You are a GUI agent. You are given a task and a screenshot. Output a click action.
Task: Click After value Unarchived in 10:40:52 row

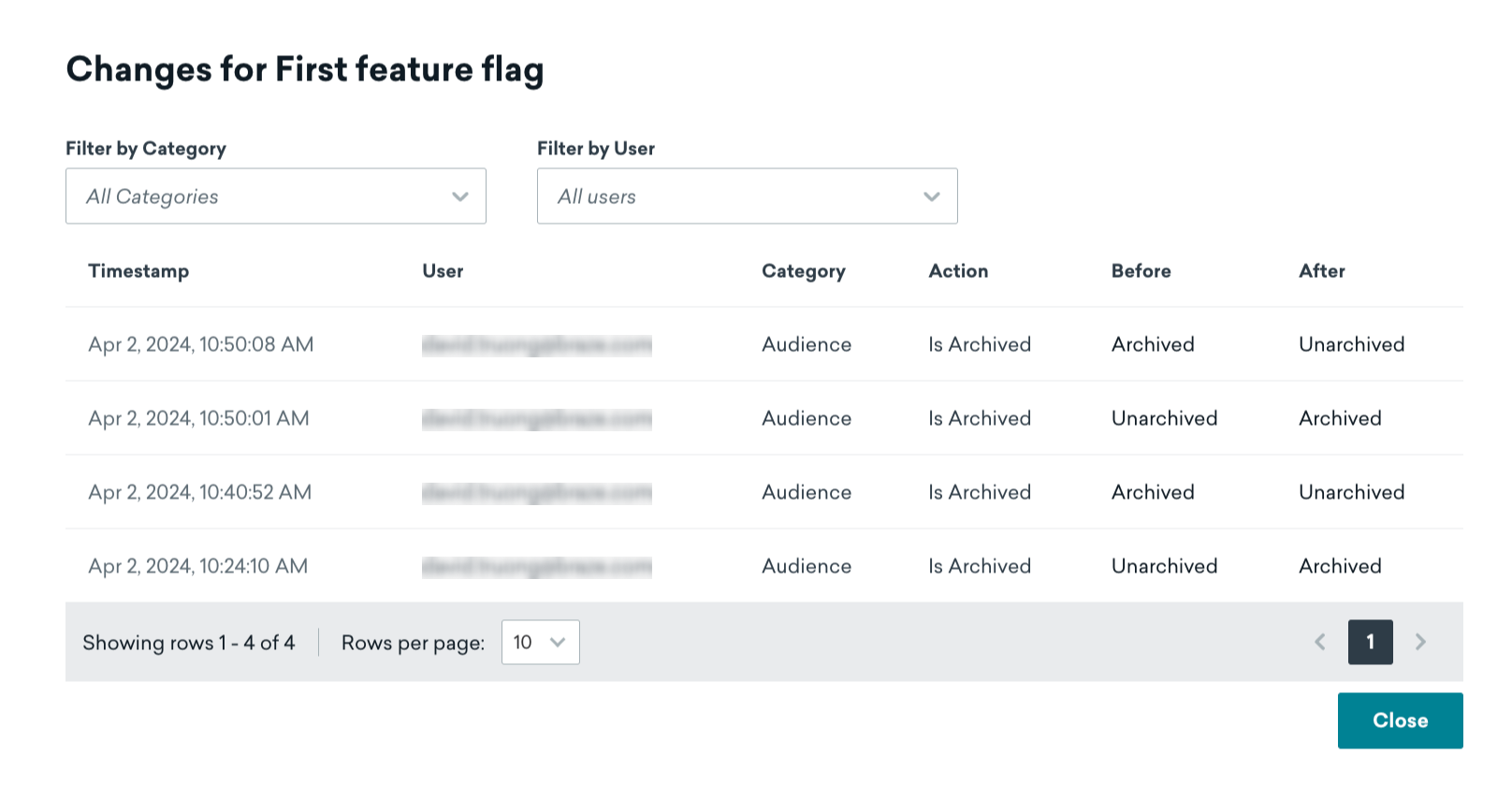pos(1352,492)
